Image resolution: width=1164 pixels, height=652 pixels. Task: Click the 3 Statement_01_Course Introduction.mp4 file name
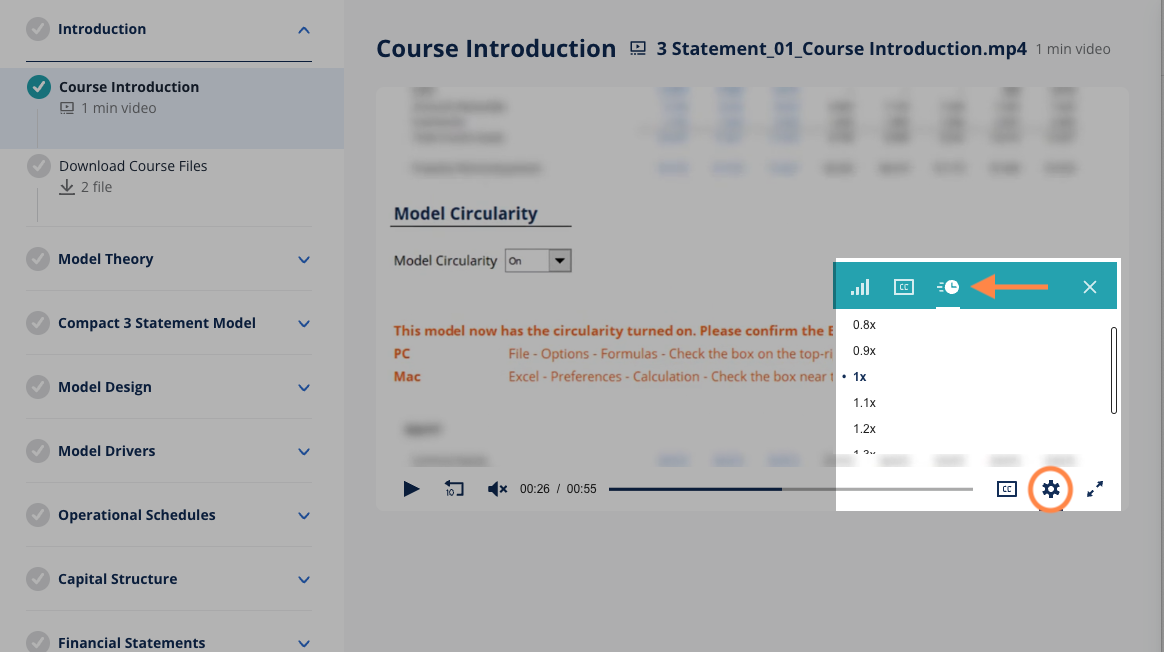point(842,49)
